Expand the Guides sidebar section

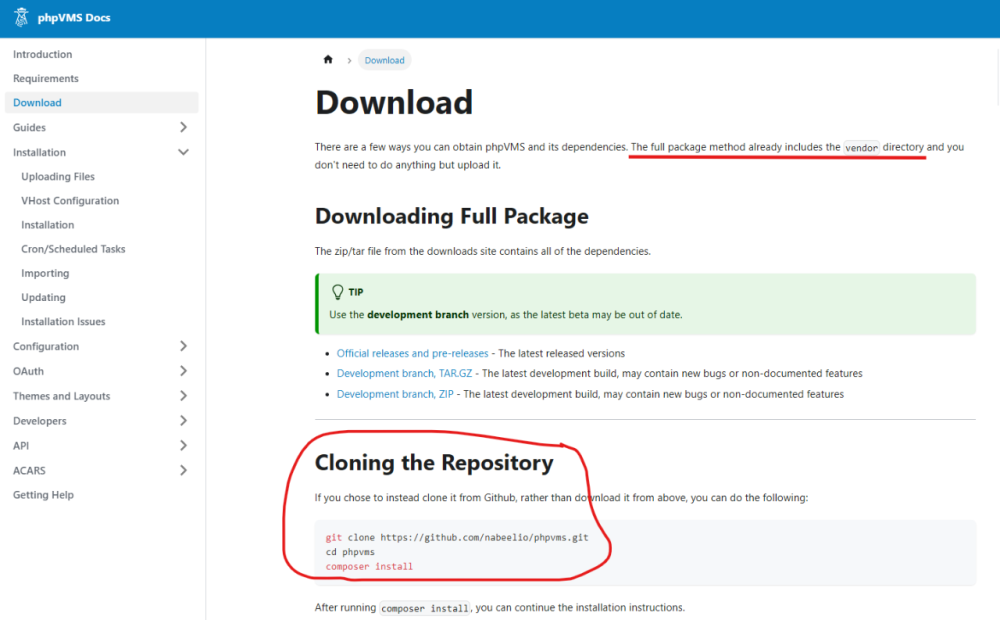[x=183, y=127]
